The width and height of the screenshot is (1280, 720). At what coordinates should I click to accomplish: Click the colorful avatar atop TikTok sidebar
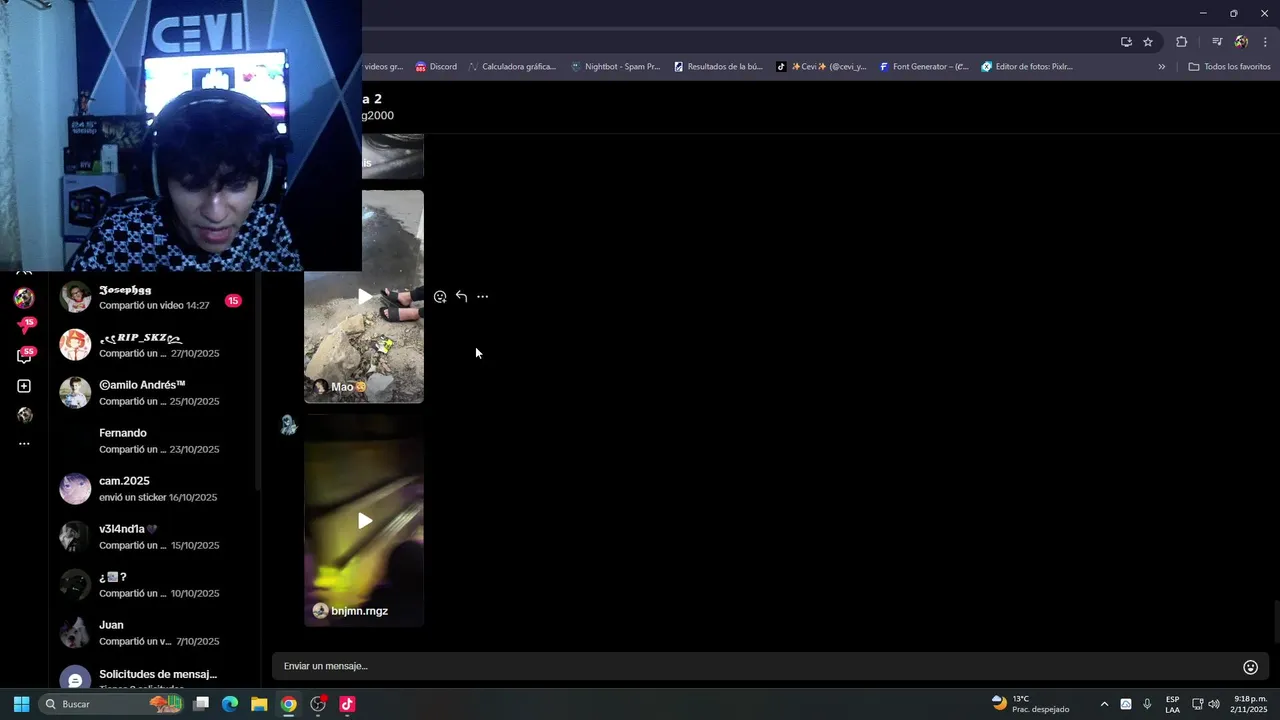pos(24,298)
